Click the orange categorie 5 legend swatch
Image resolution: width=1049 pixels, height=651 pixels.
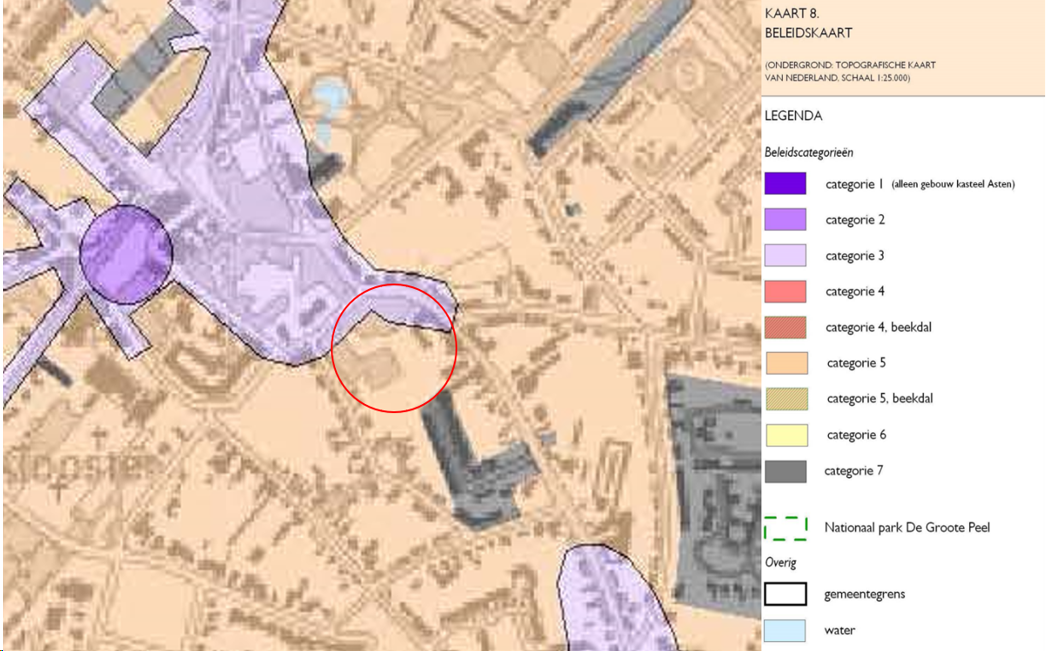[785, 363]
